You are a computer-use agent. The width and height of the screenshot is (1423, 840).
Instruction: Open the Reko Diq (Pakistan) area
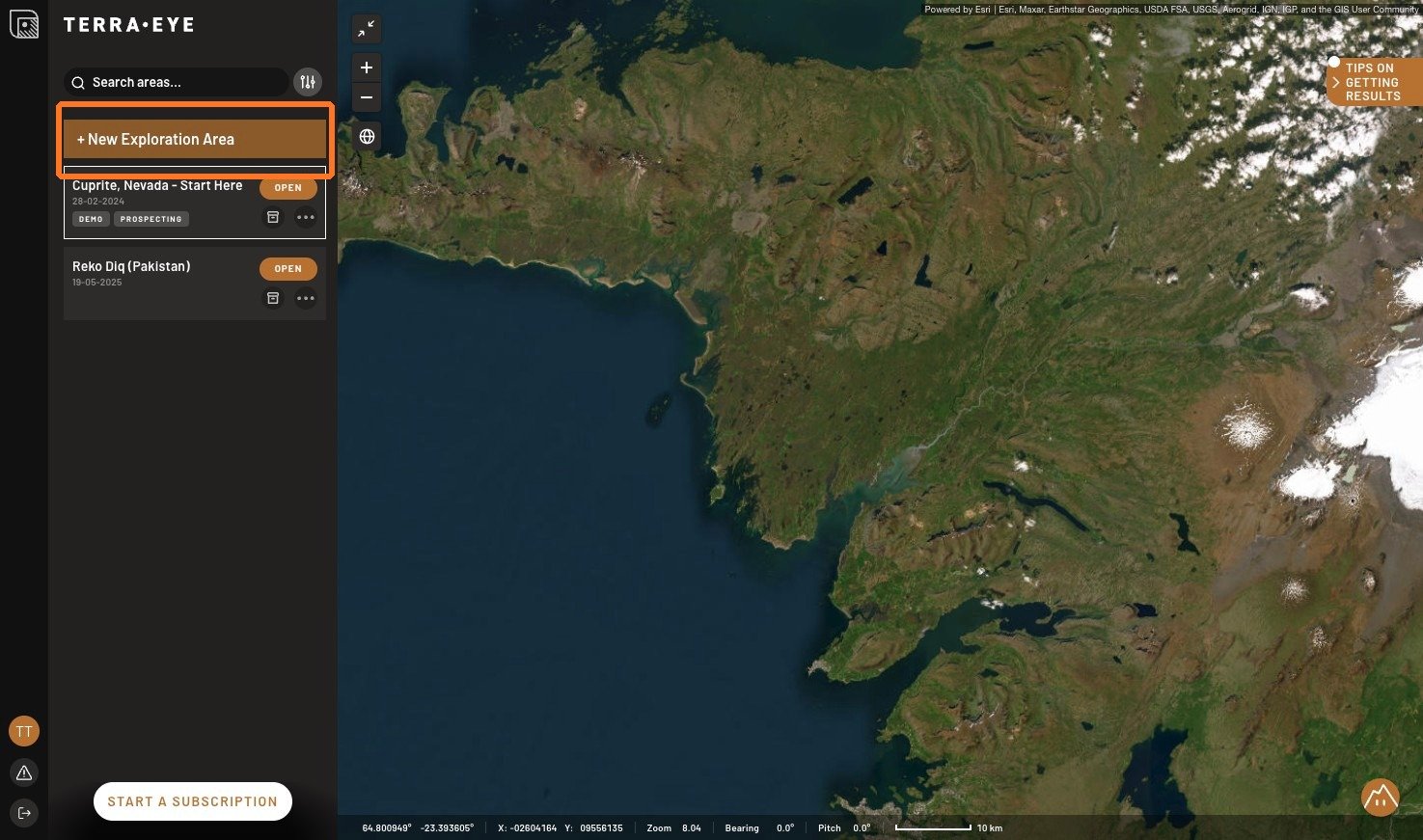(x=287, y=268)
